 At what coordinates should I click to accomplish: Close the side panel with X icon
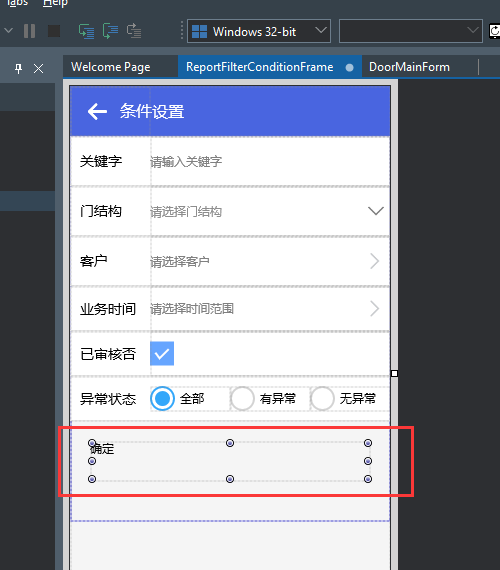[39, 68]
